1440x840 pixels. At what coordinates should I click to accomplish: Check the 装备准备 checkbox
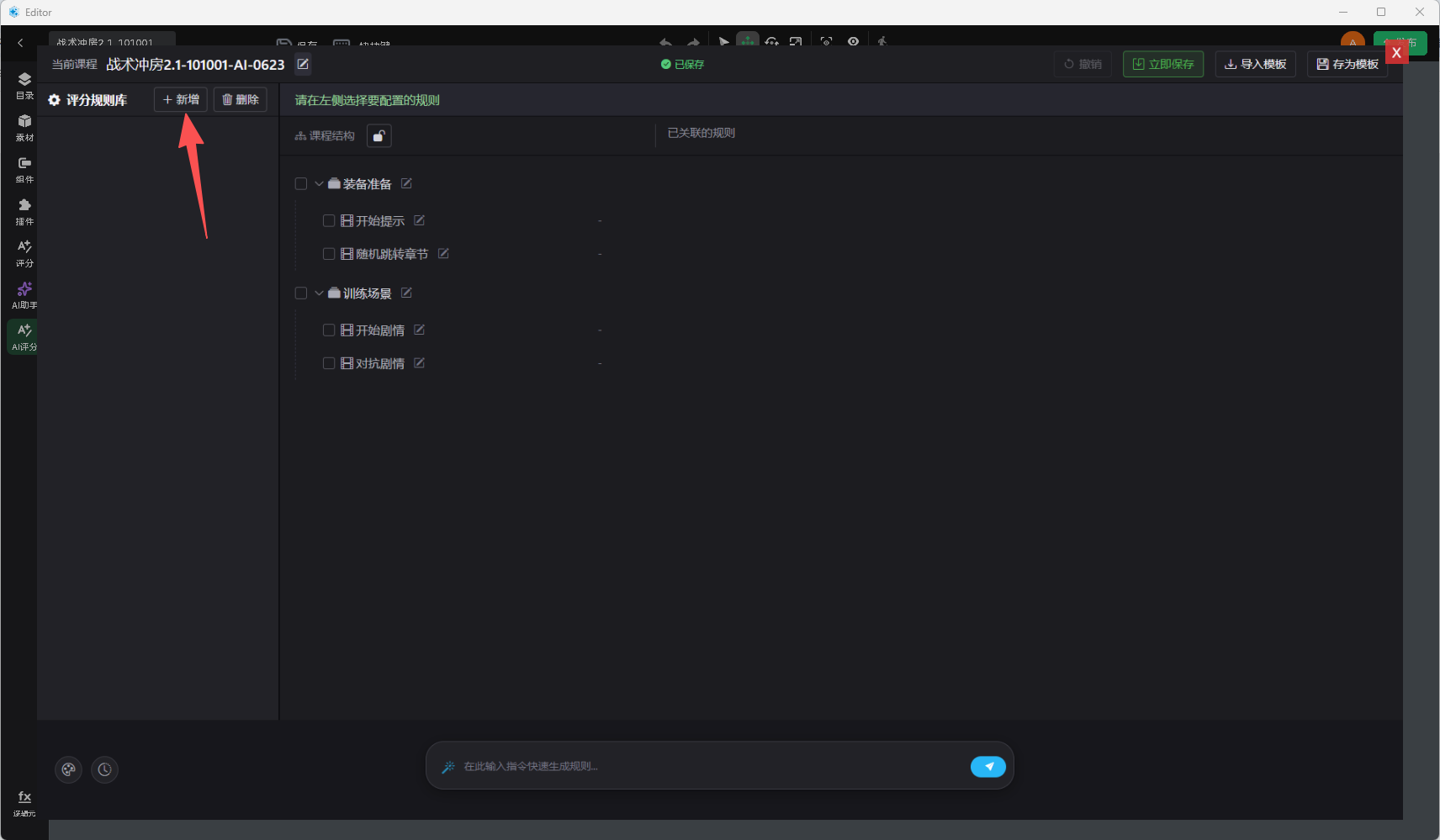click(301, 183)
